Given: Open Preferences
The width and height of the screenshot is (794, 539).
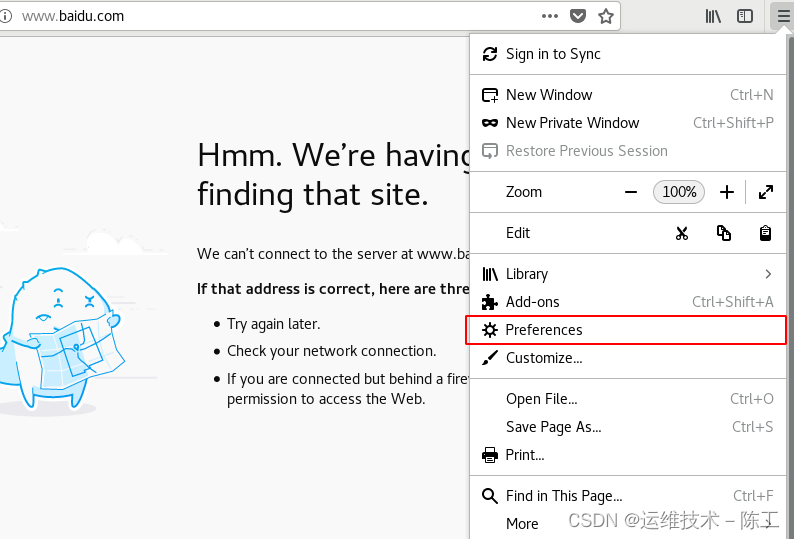Looking at the screenshot, I should [626, 330].
